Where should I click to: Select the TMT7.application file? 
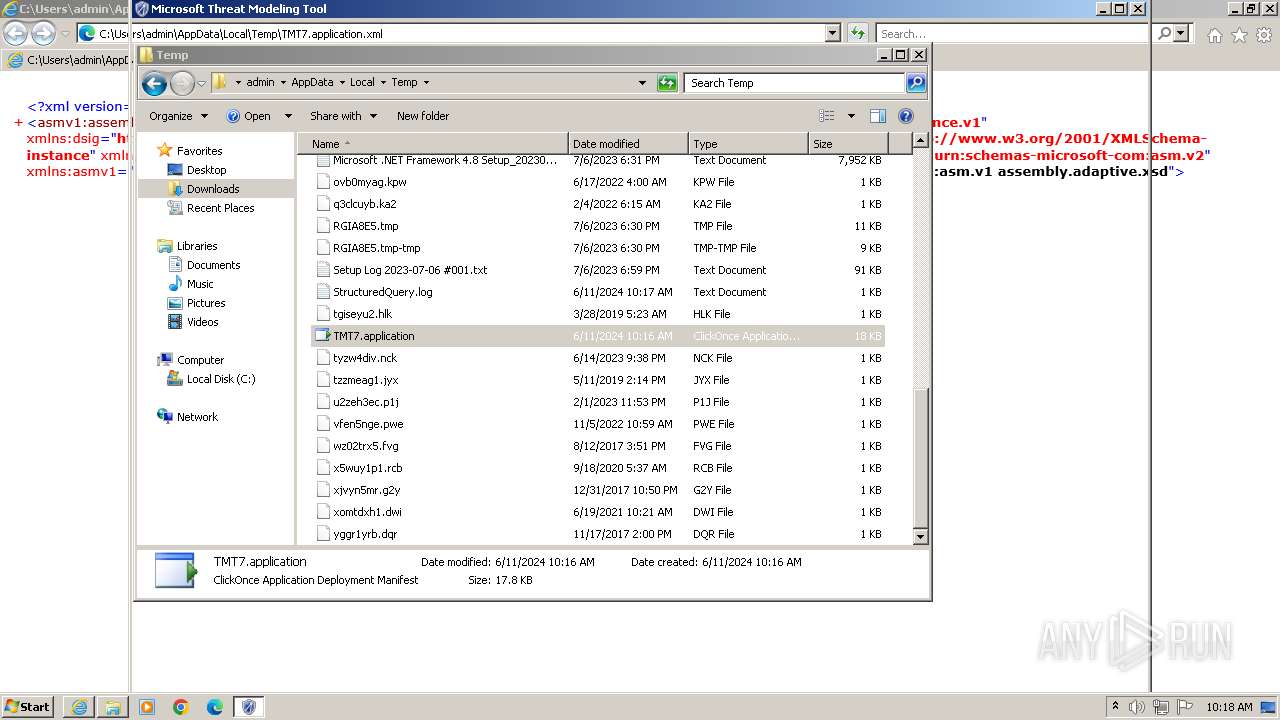click(598, 336)
